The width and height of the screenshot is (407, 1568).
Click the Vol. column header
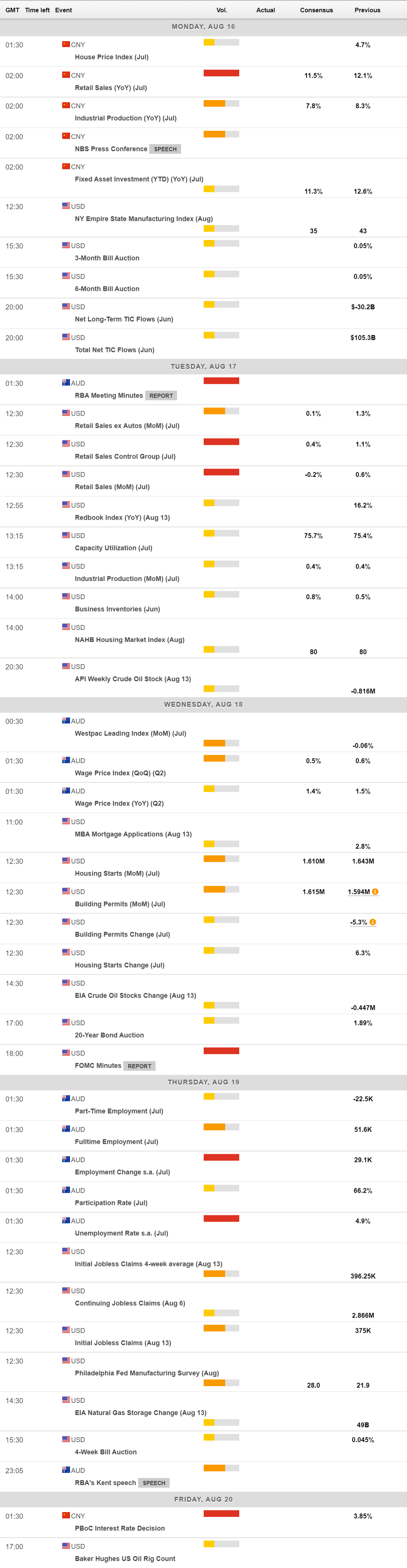pyautogui.click(x=221, y=10)
